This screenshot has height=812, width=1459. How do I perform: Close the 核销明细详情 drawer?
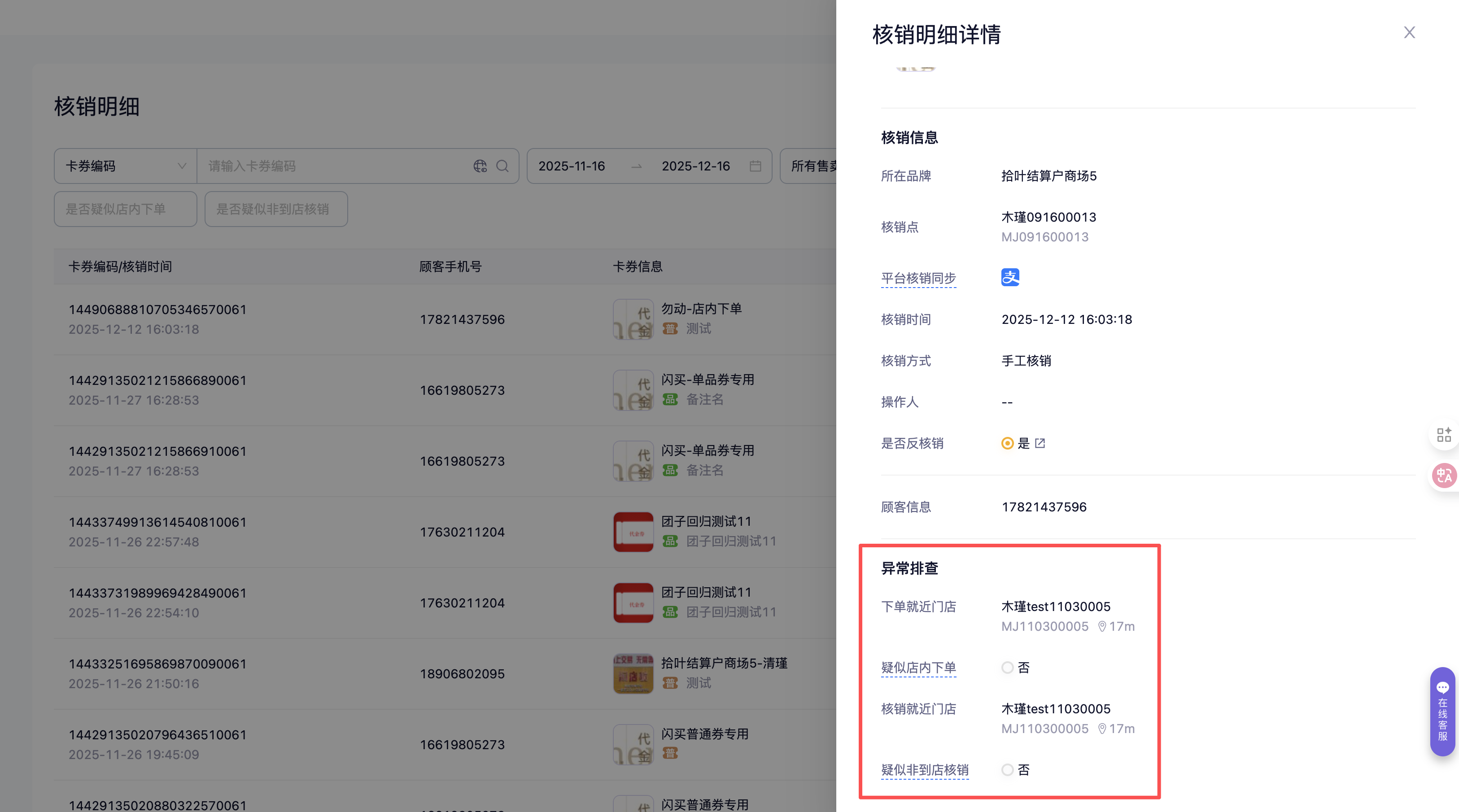1409,33
